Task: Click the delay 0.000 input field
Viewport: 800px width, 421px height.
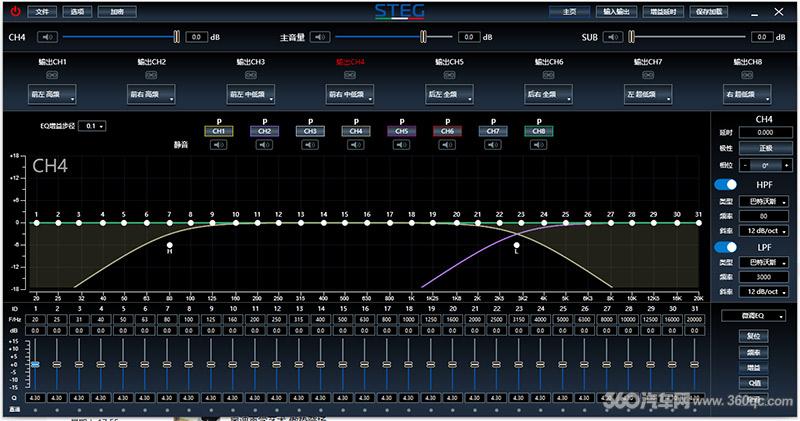Action: click(x=764, y=132)
